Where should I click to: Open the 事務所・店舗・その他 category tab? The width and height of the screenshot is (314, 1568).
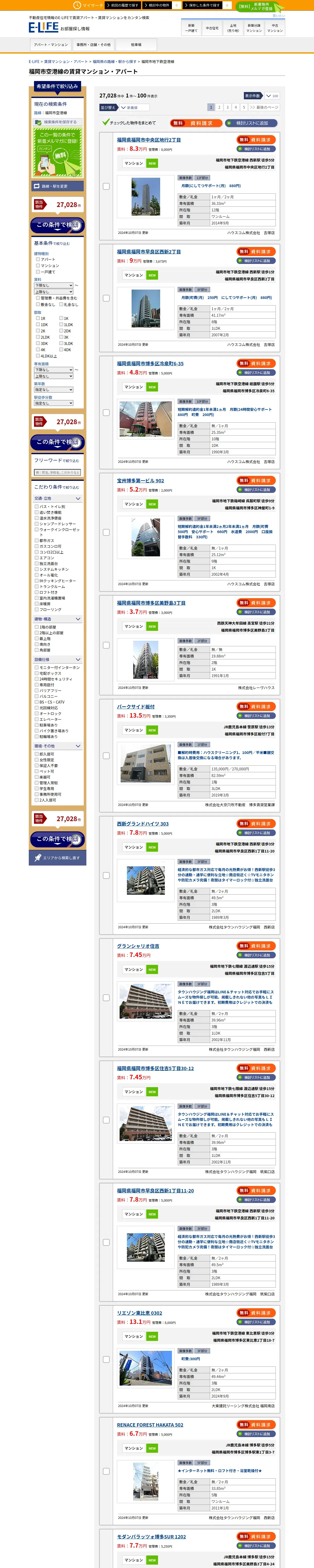point(94,44)
